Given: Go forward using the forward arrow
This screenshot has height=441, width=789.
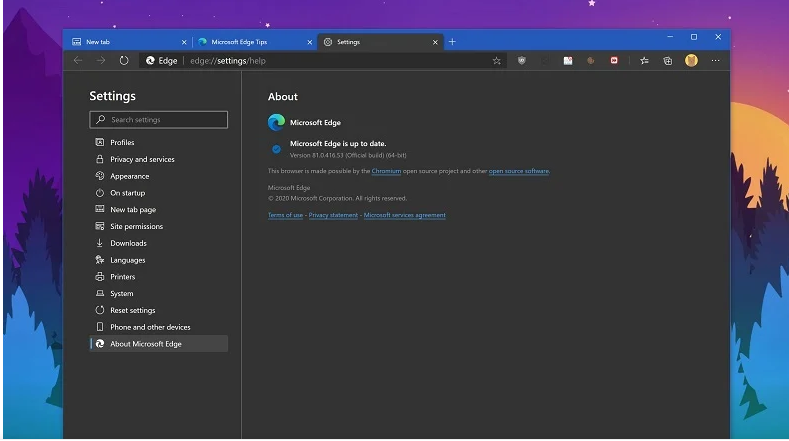Looking at the screenshot, I should (x=101, y=60).
